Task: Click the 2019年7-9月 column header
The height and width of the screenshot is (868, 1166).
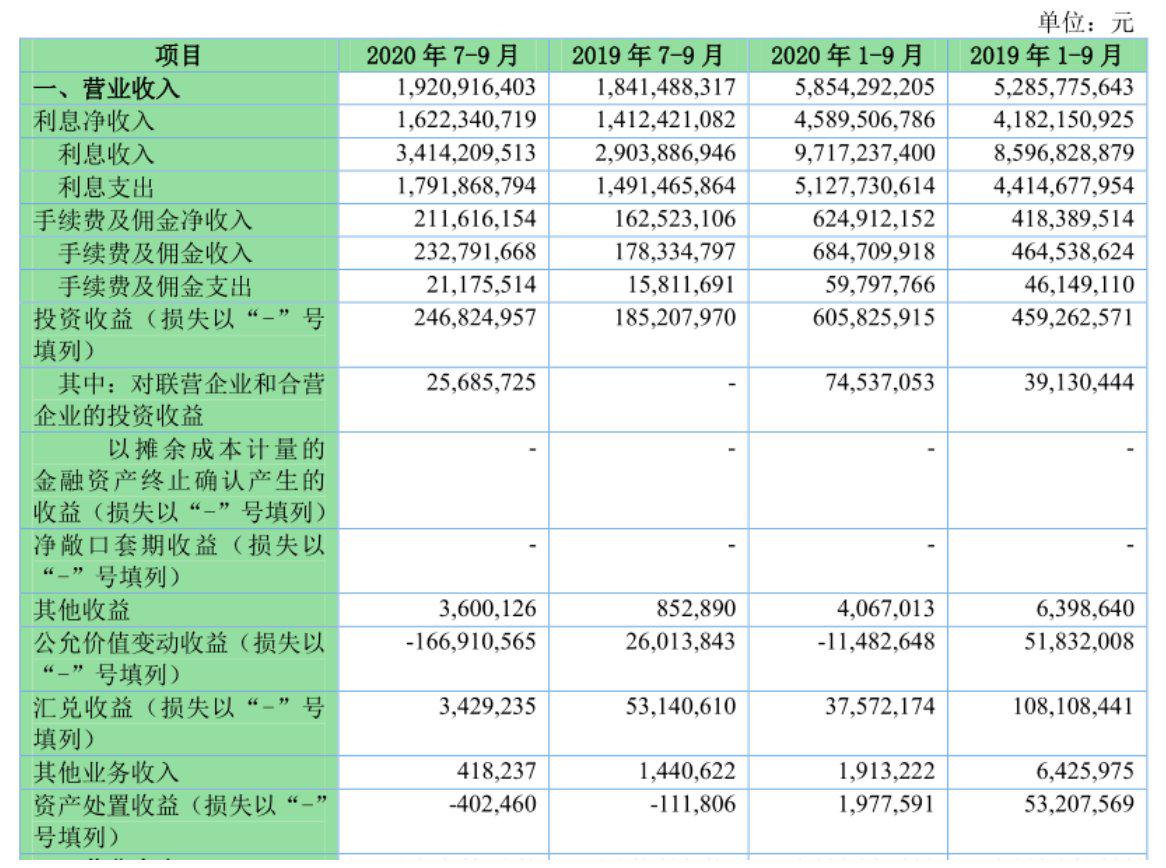Action: [x=646, y=55]
